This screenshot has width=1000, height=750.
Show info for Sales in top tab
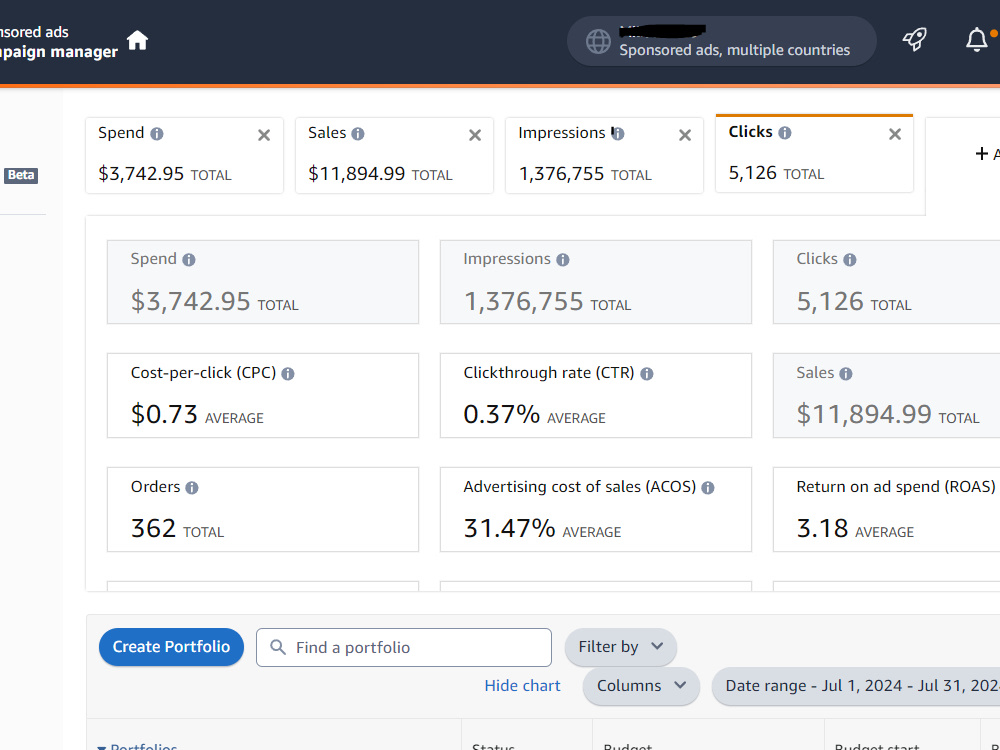[x=358, y=133]
